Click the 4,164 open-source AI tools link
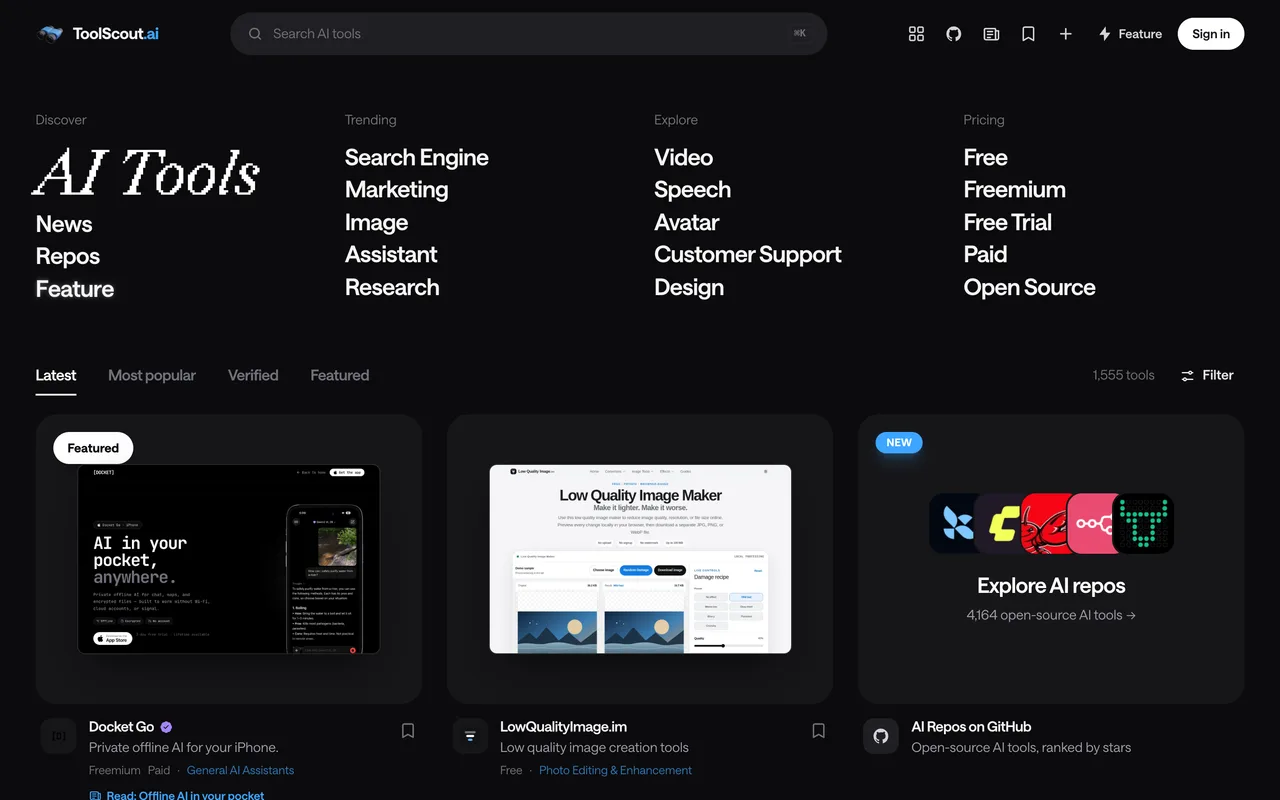Viewport: 1280px width, 800px height. point(1051,615)
